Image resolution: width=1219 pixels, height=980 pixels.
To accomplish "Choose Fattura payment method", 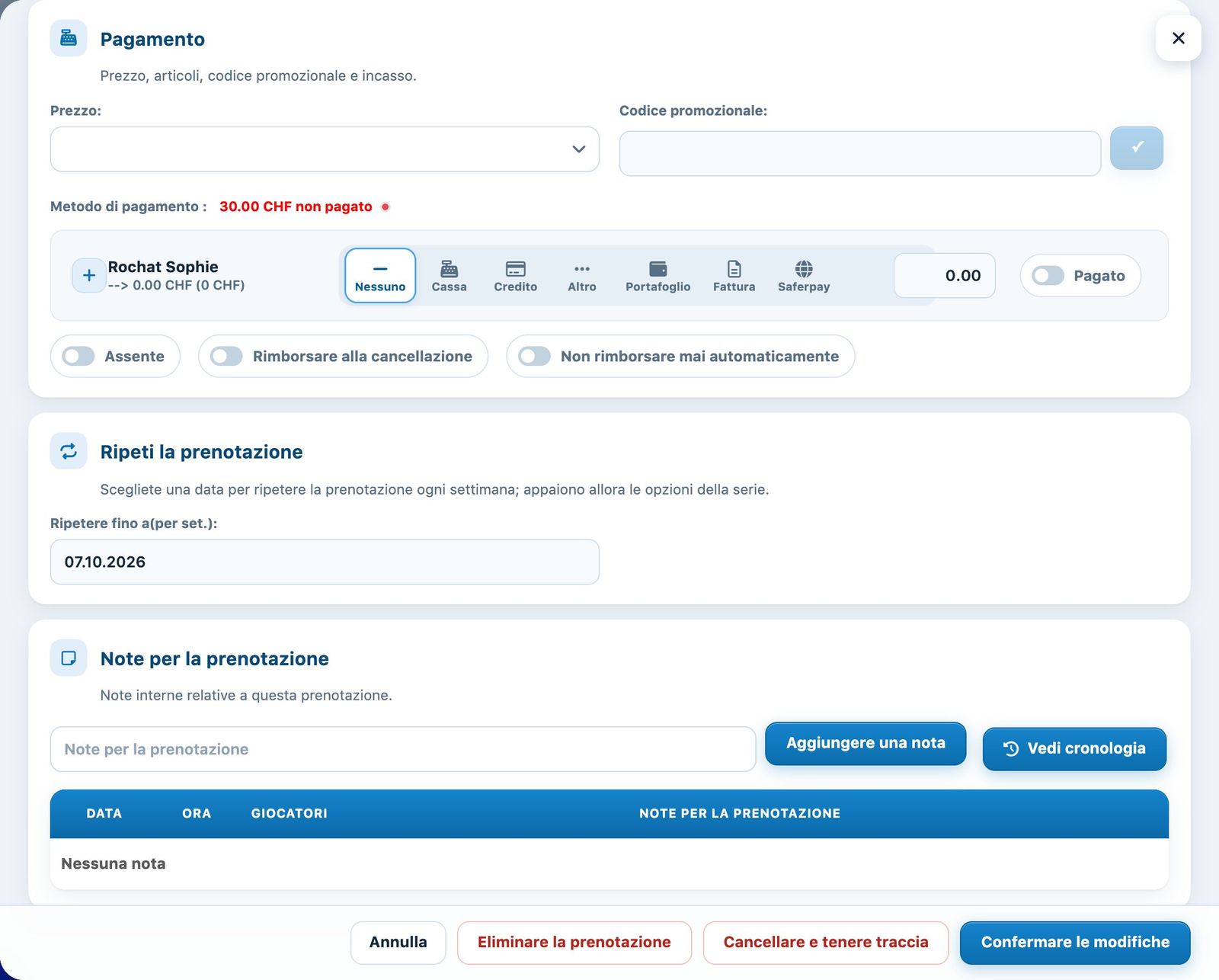I will coord(734,275).
